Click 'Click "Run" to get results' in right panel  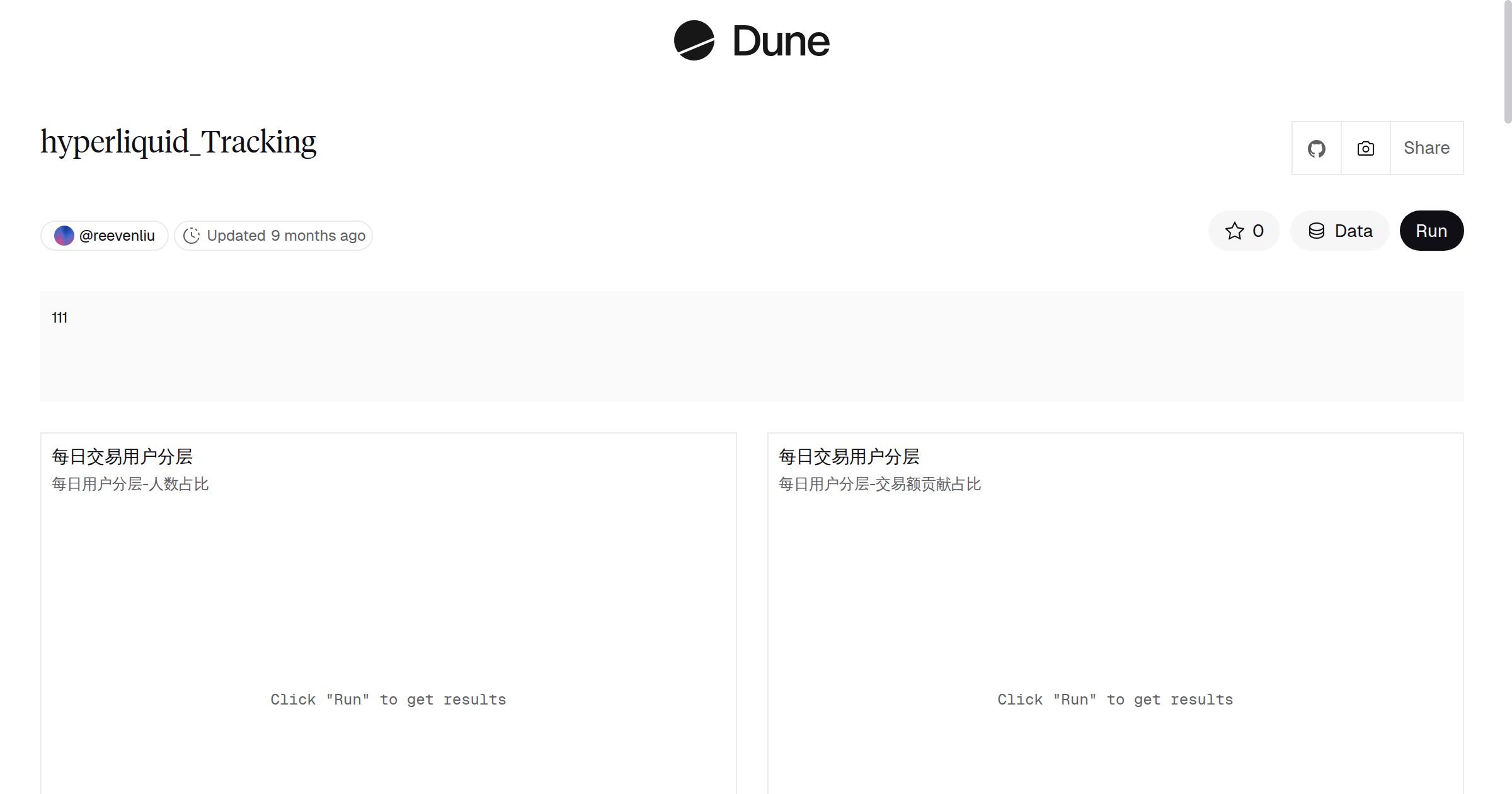coord(1115,699)
